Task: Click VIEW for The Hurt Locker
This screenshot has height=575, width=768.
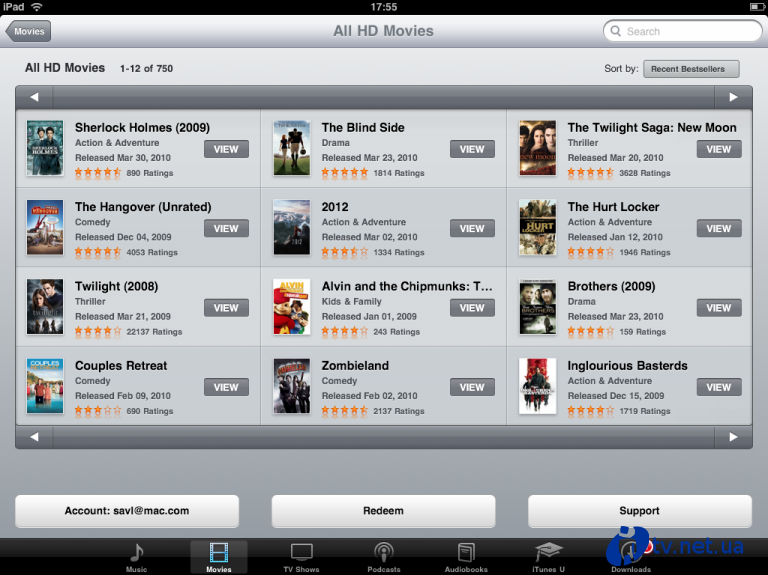Action: point(719,228)
